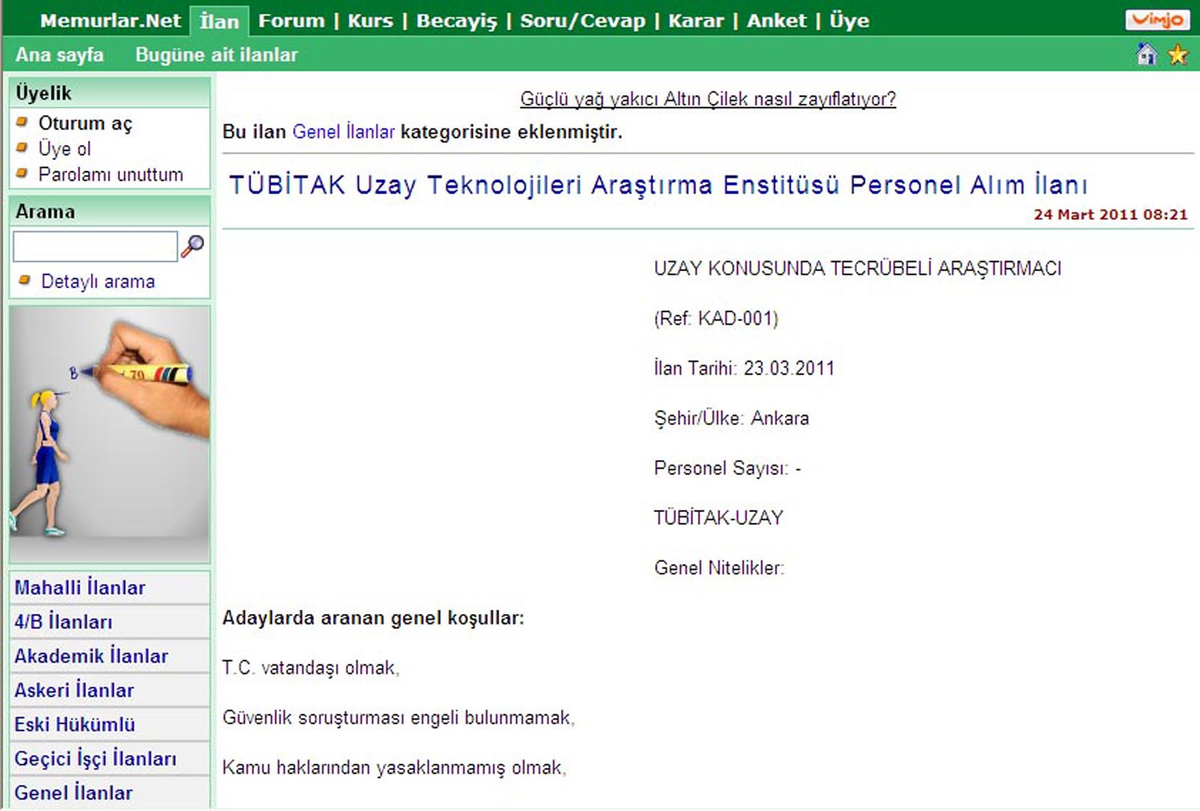Image resolution: width=1200 pixels, height=811 pixels.
Task: Click Kamu haklarından yasaklanmamış olmak line
Action: click(x=394, y=768)
